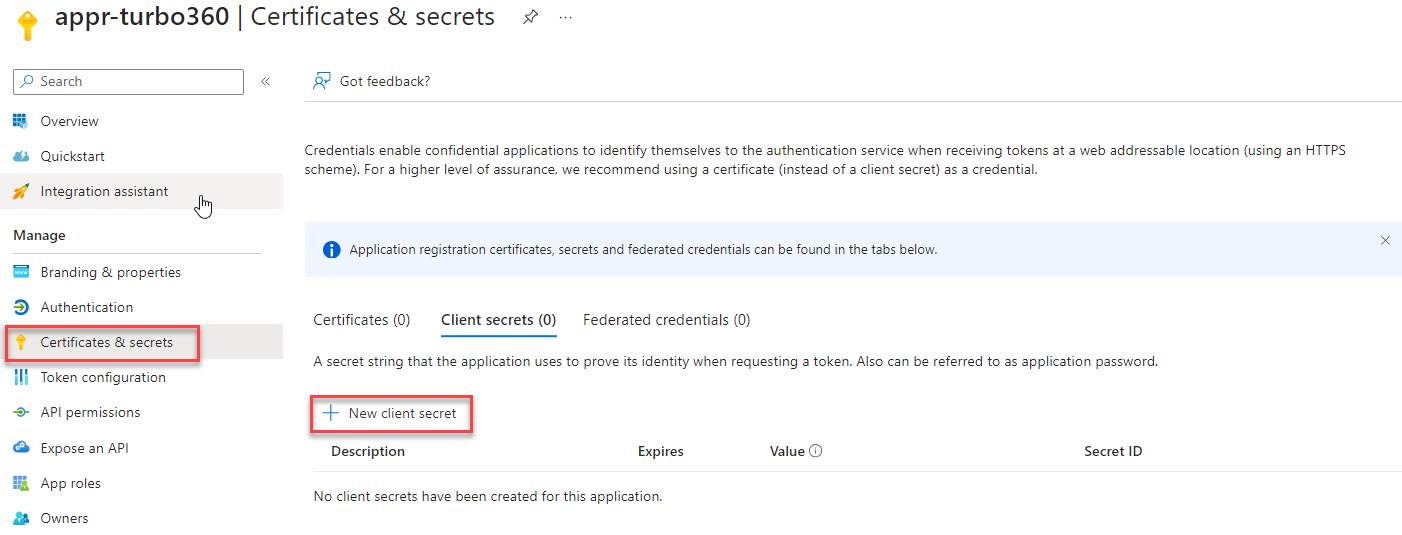Click the Integration assistant rocket icon
Viewport: 1402px width, 535px height.
(x=20, y=191)
